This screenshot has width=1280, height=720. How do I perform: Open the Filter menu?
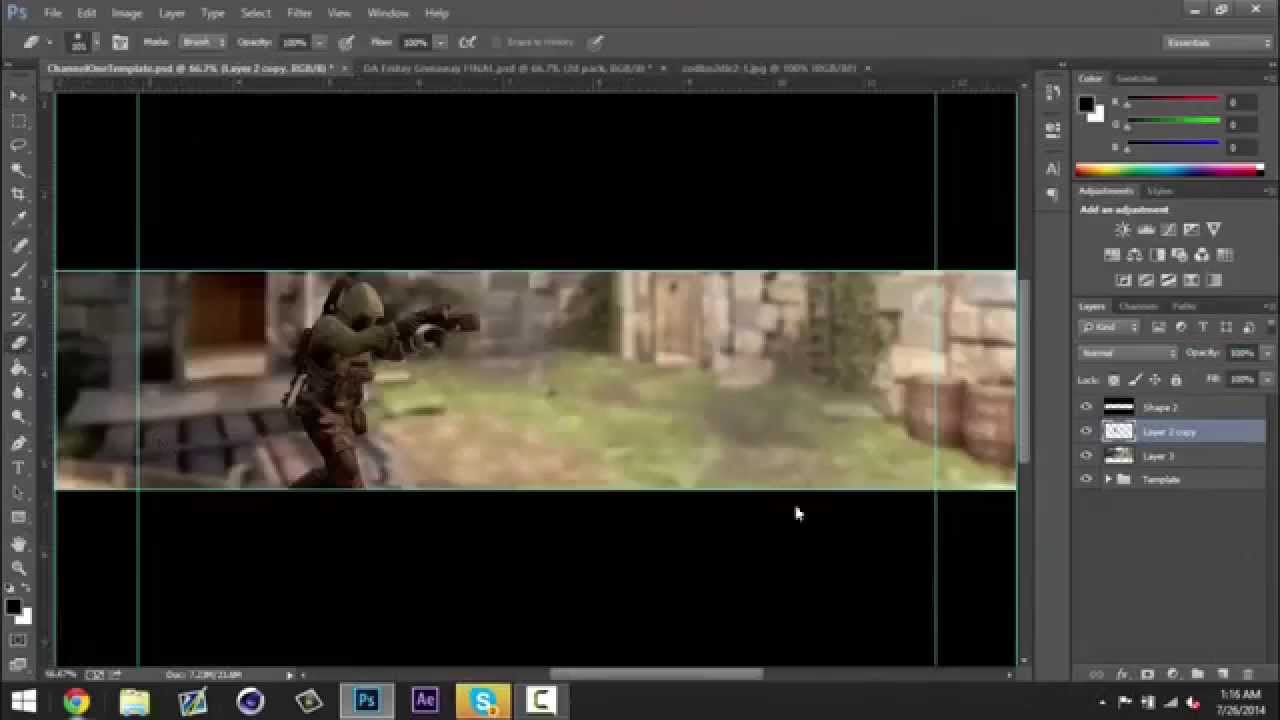(299, 13)
